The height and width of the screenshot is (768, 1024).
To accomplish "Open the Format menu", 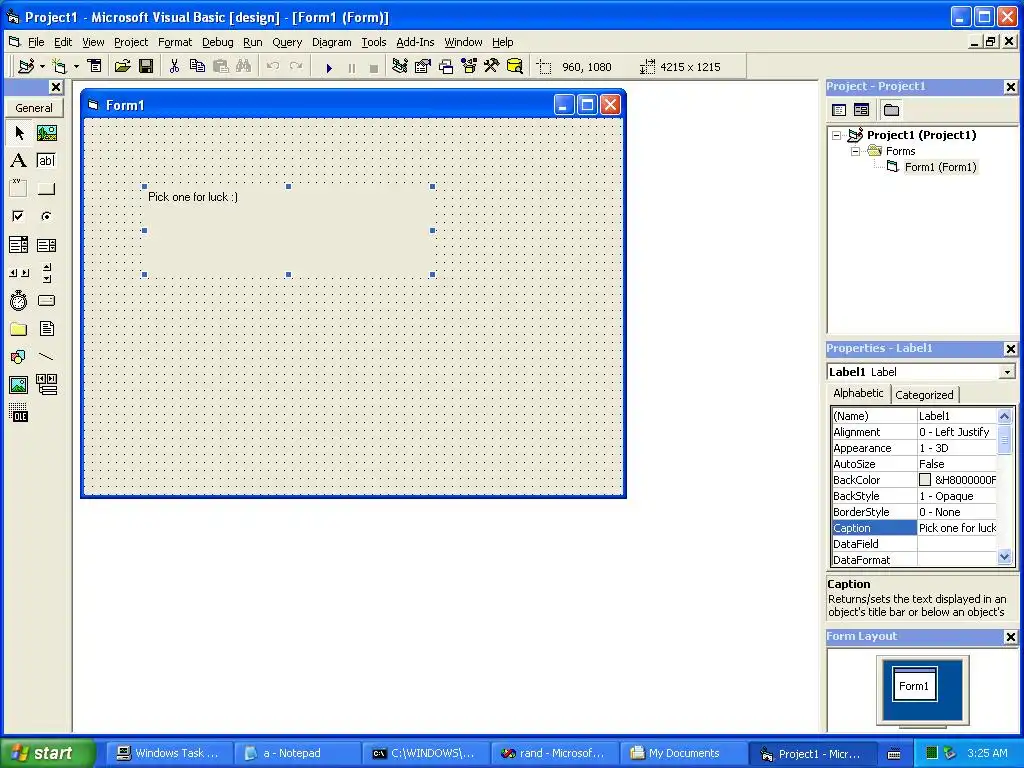I will [x=175, y=42].
